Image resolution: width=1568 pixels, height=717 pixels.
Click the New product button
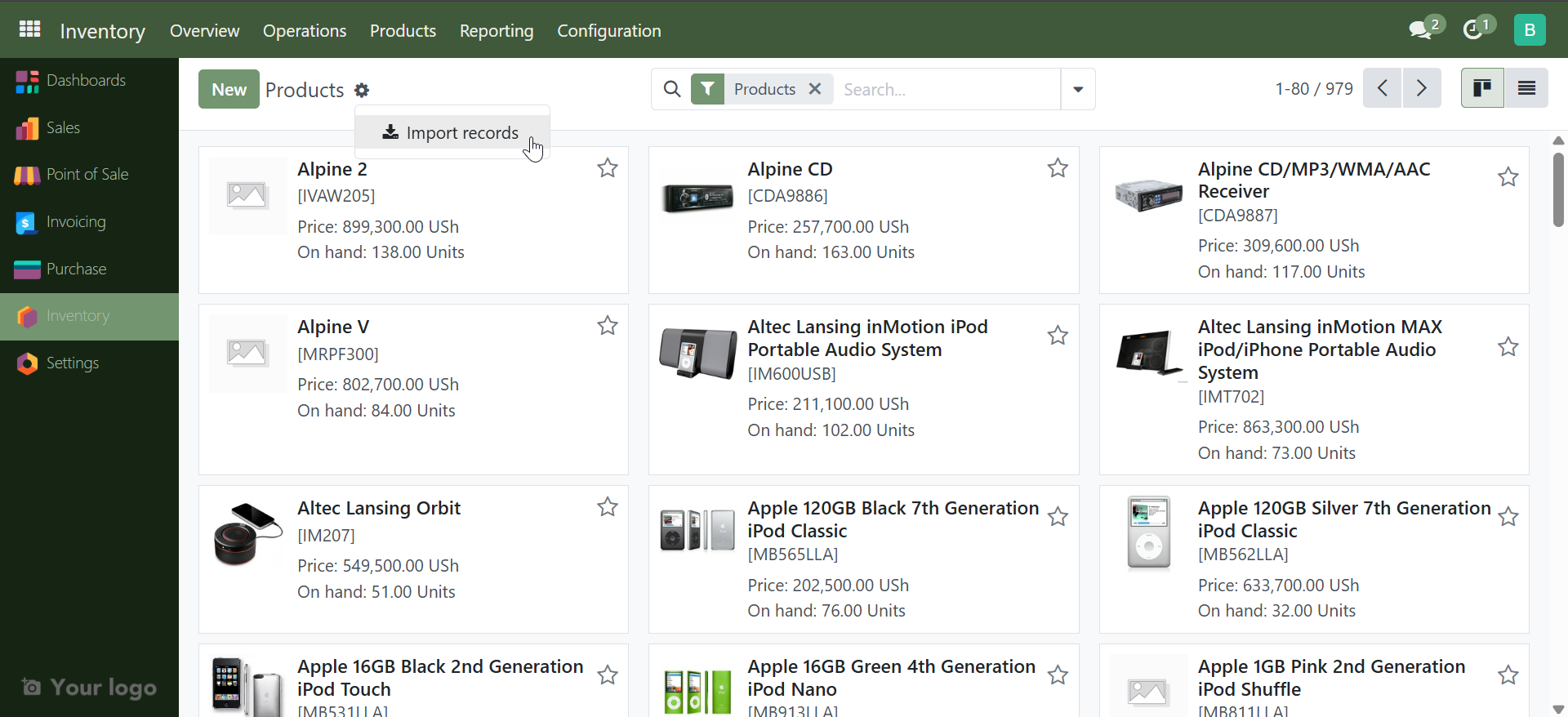[x=229, y=89]
